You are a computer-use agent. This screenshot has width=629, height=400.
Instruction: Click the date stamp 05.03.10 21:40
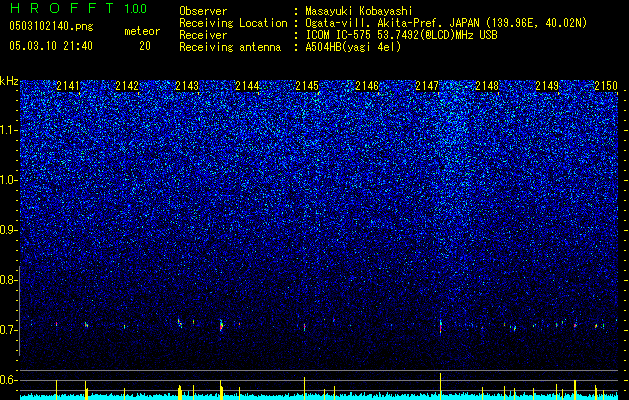(x=51, y=46)
